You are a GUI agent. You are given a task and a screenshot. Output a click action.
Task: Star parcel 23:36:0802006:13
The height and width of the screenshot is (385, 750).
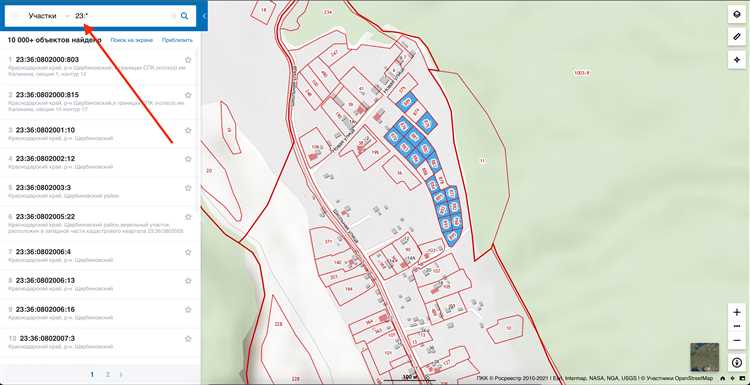click(188, 280)
